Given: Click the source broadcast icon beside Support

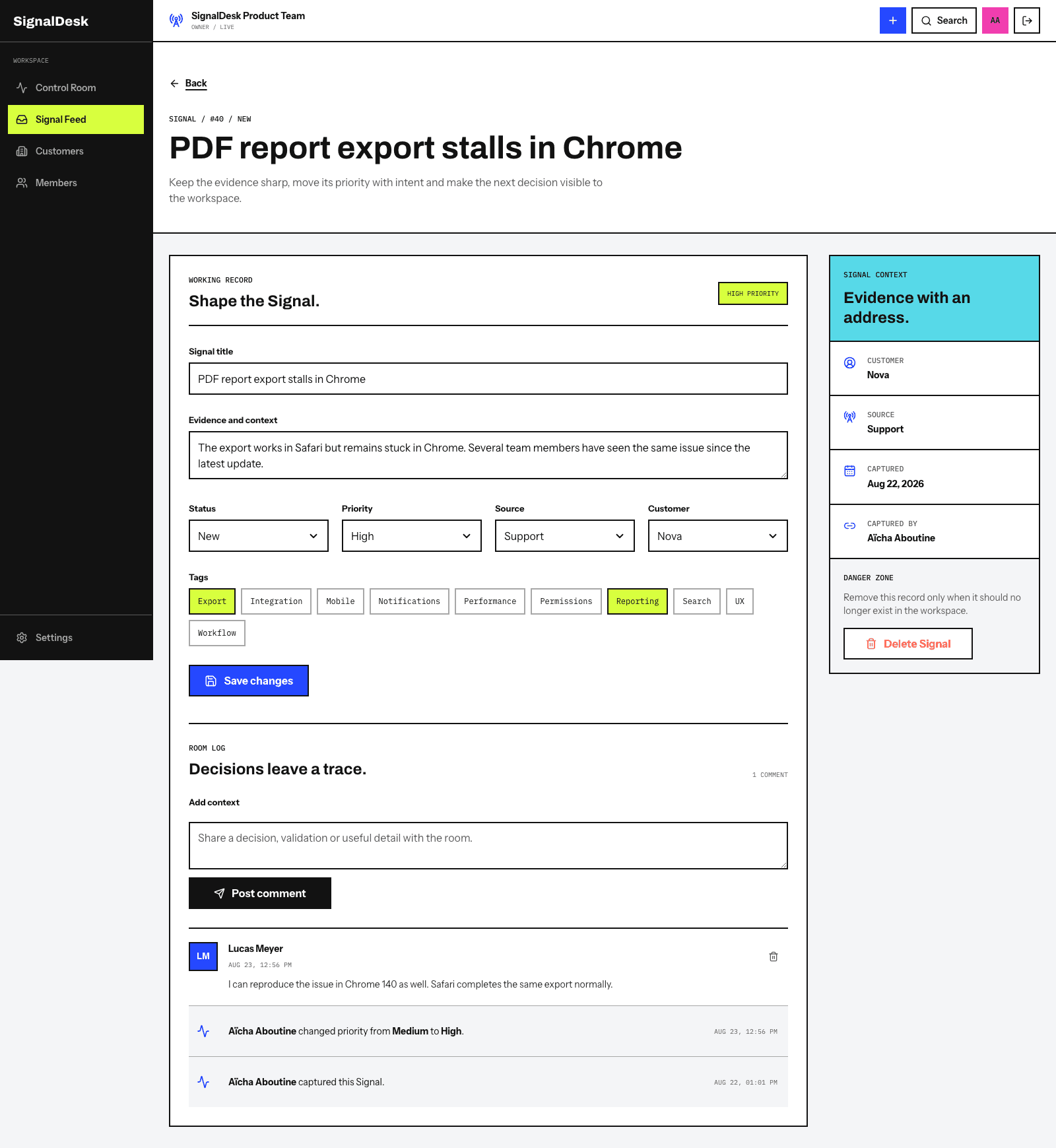Looking at the screenshot, I should pyautogui.click(x=850, y=417).
